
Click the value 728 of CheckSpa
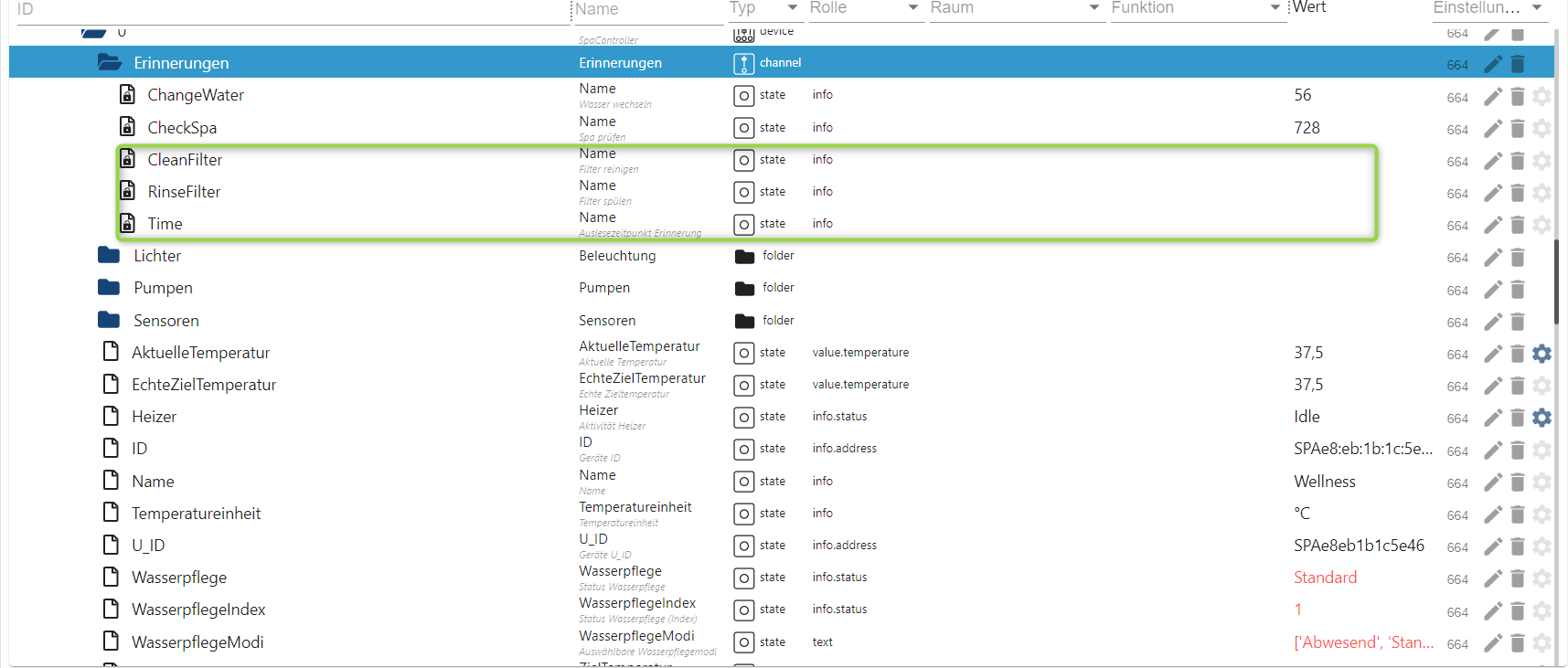coord(1307,128)
